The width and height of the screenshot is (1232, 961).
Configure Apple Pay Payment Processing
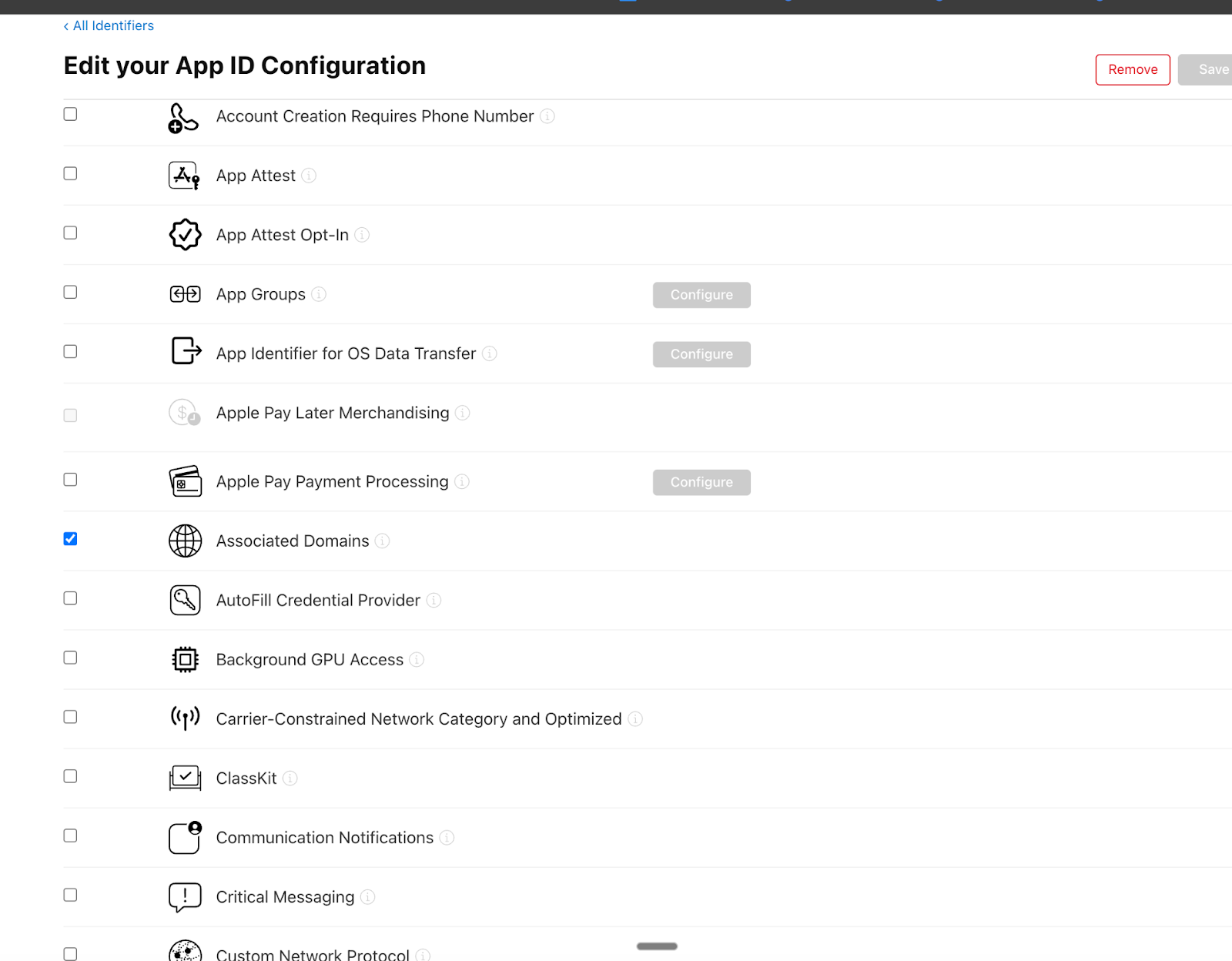coord(701,481)
